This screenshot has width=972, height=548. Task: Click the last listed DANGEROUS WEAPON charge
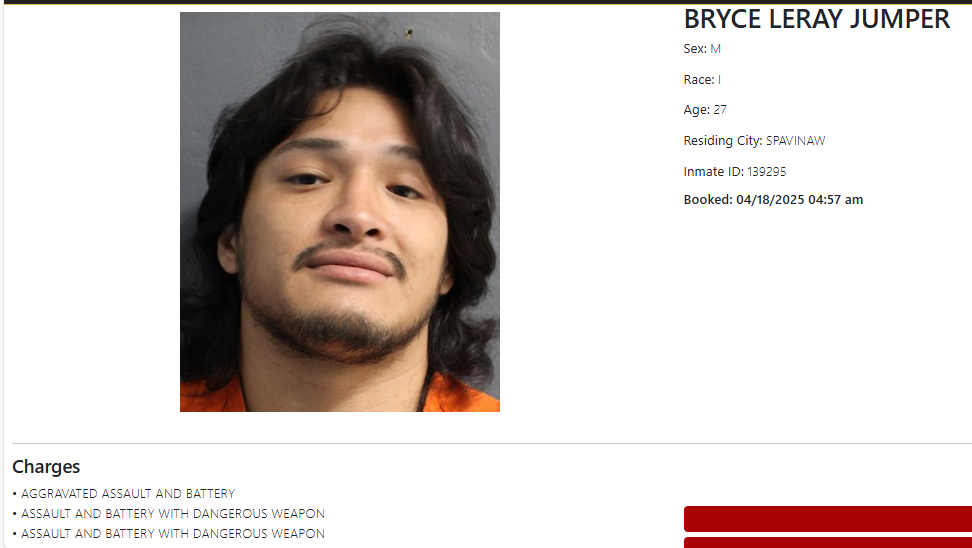tap(172, 534)
